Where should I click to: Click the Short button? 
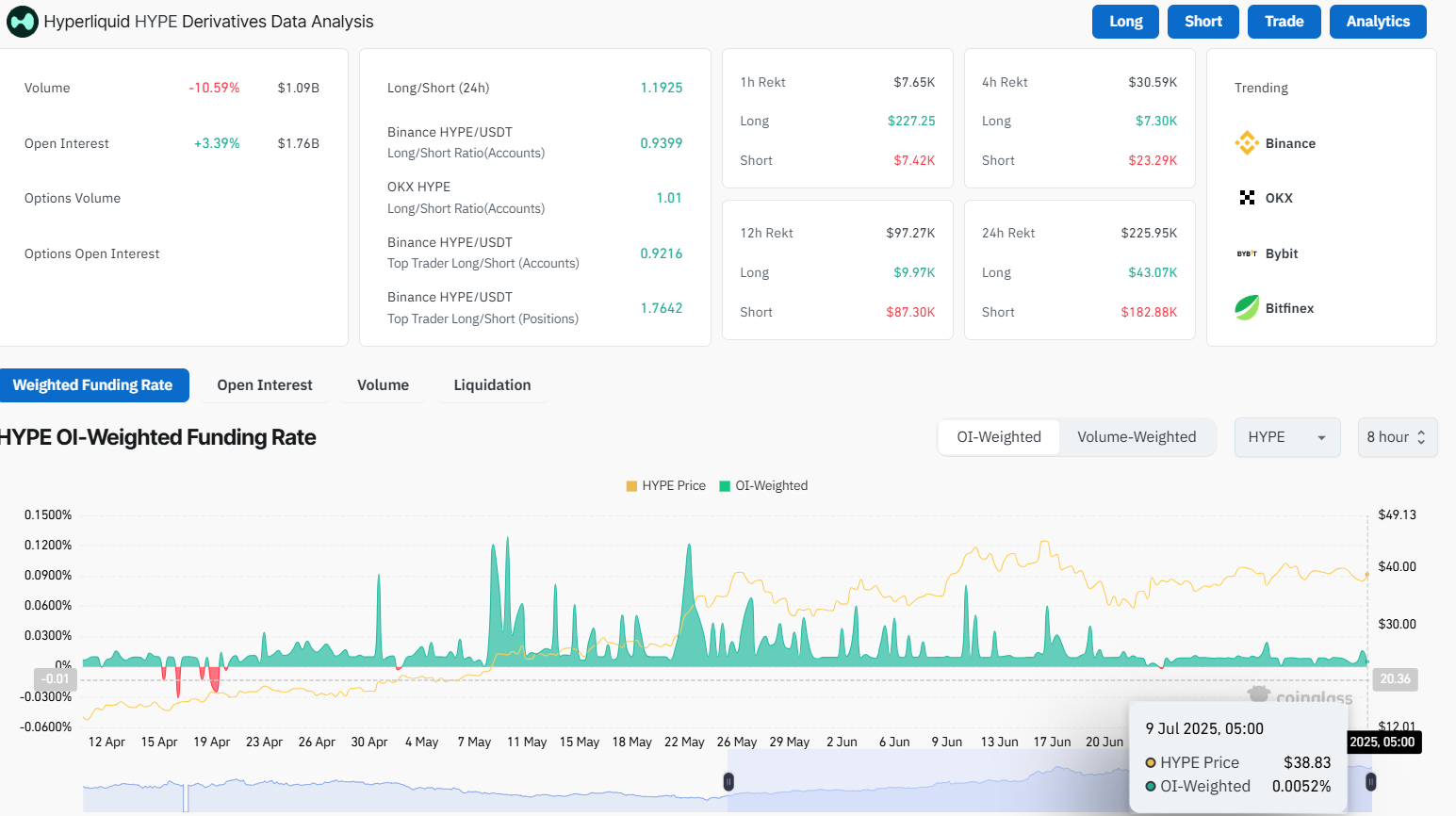[x=1203, y=22]
